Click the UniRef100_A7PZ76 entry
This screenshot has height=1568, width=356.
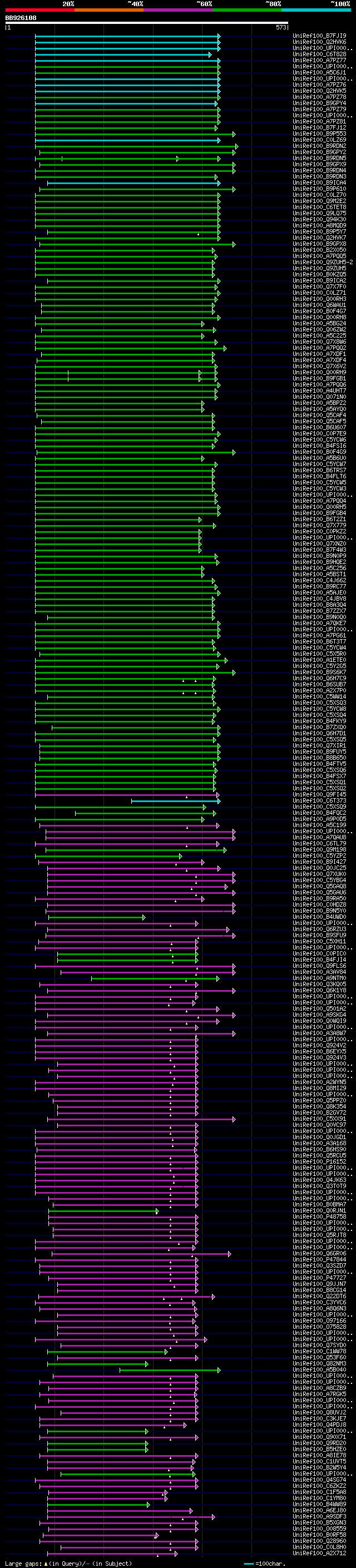pos(319,85)
